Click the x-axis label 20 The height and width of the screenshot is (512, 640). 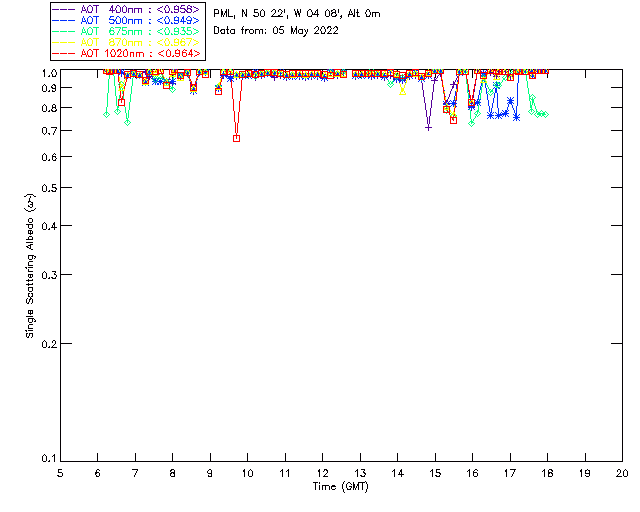(622, 473)
